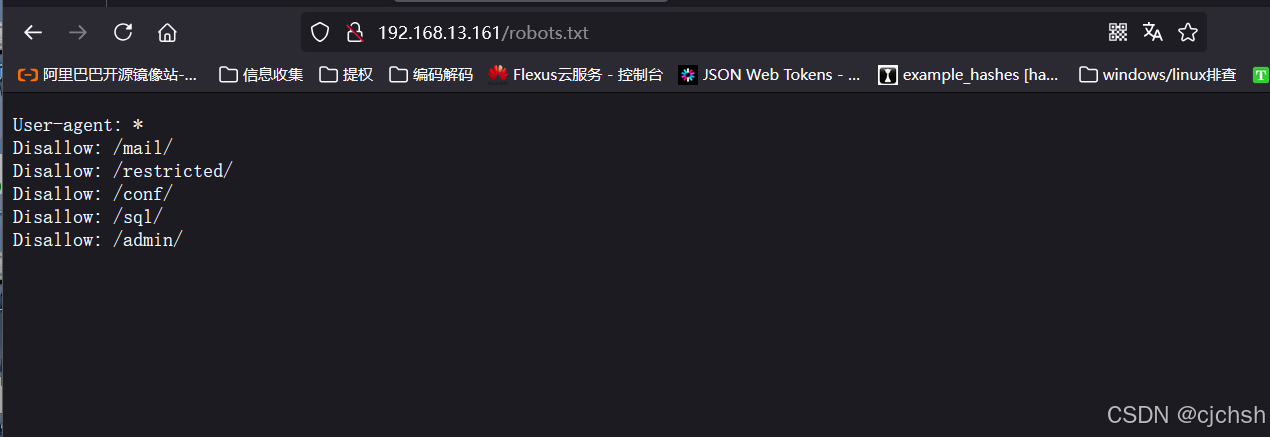Open the JSON Web Tokens bookmark

pyautogui.click(x=769, y=74)
